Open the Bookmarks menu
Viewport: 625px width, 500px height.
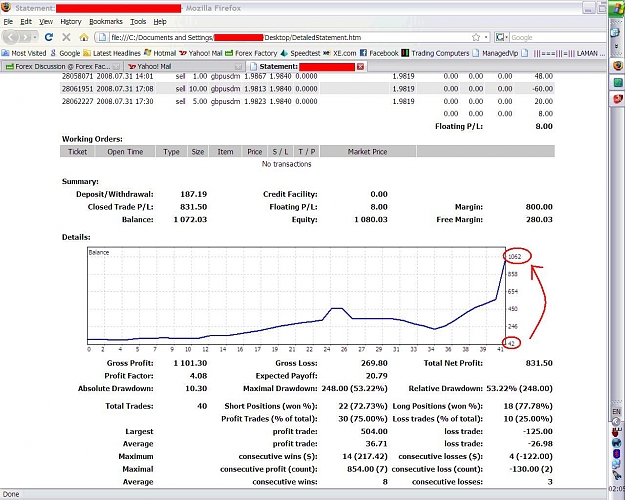[106, 22]
